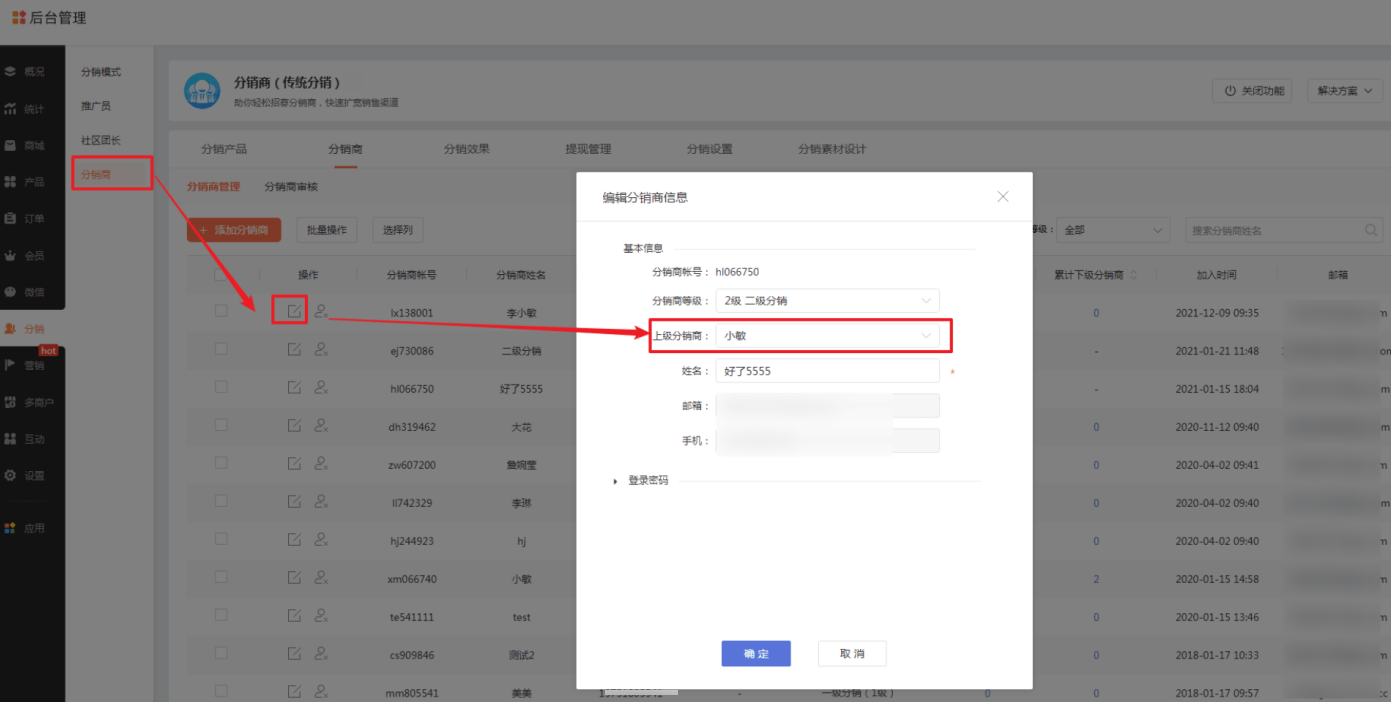Check the box for row xm066740
The image size is (1391, 702).
[221, 577]
